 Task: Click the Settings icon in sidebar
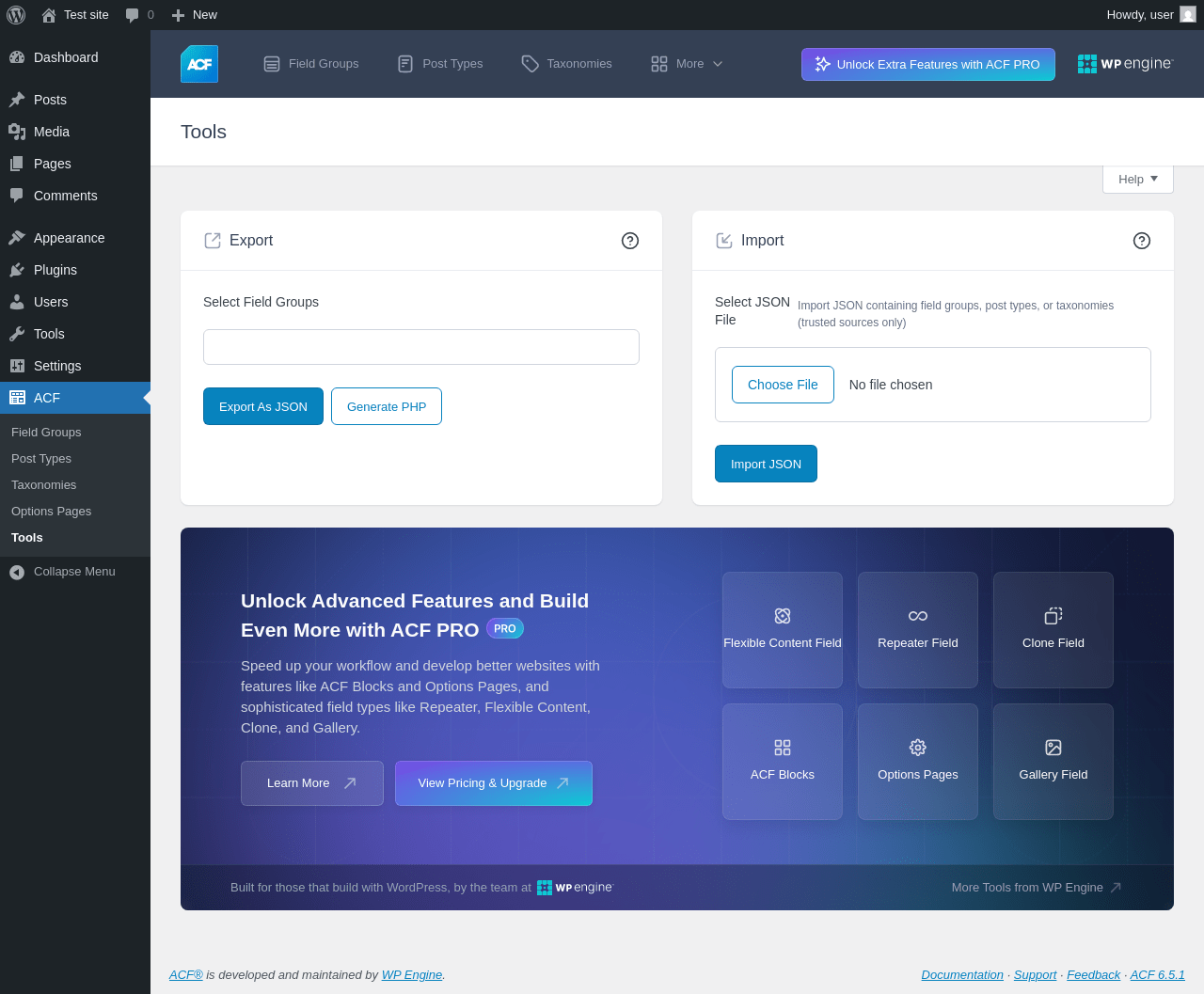point(17,366)
